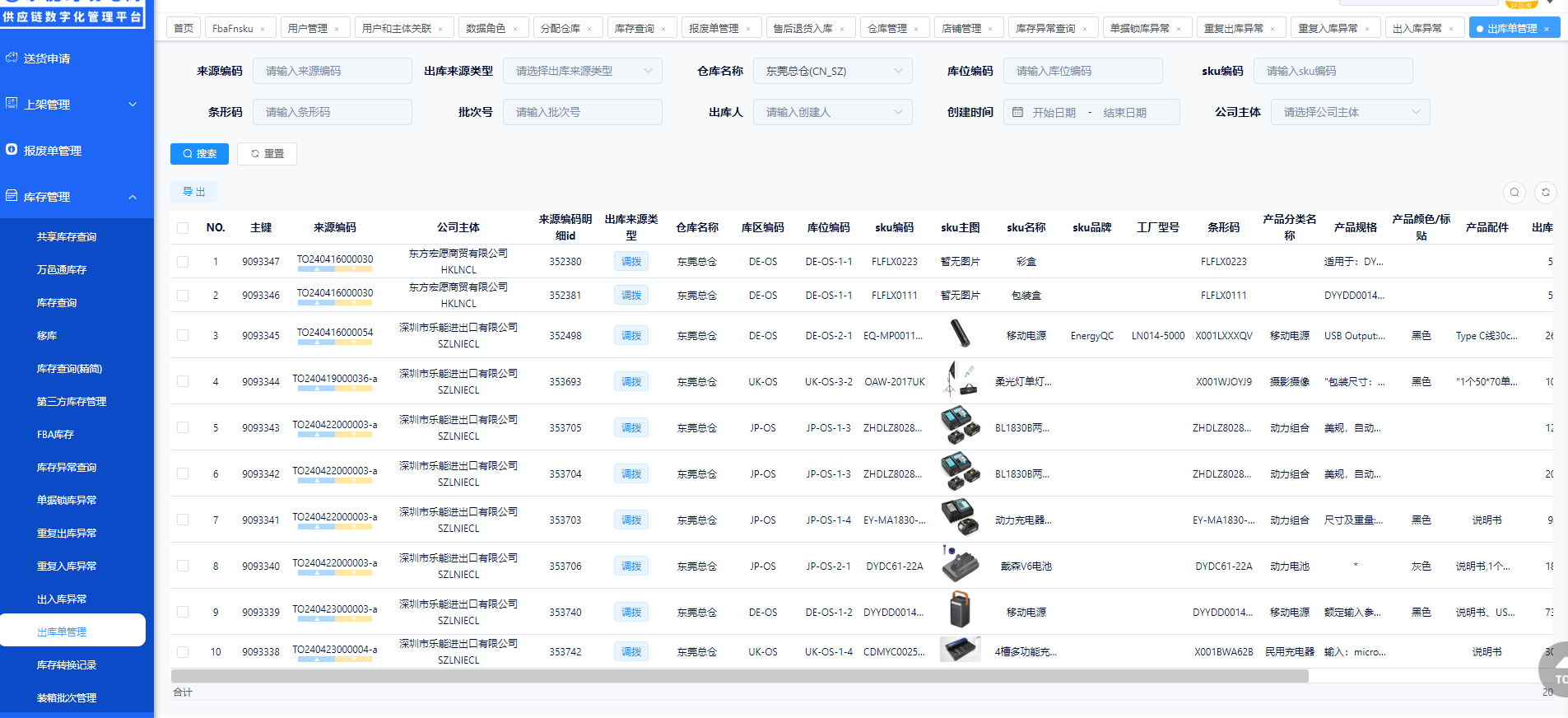
Task: Close the FbaFnsku tab with its x icon
Action: coord(263,29)
